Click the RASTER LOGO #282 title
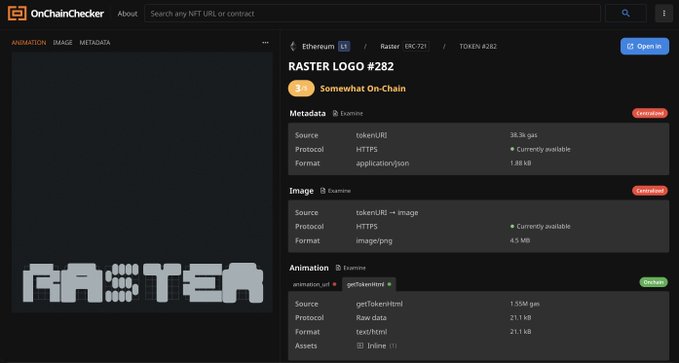The width and height of the screenshot is (679, 363). tap(341, 66)
